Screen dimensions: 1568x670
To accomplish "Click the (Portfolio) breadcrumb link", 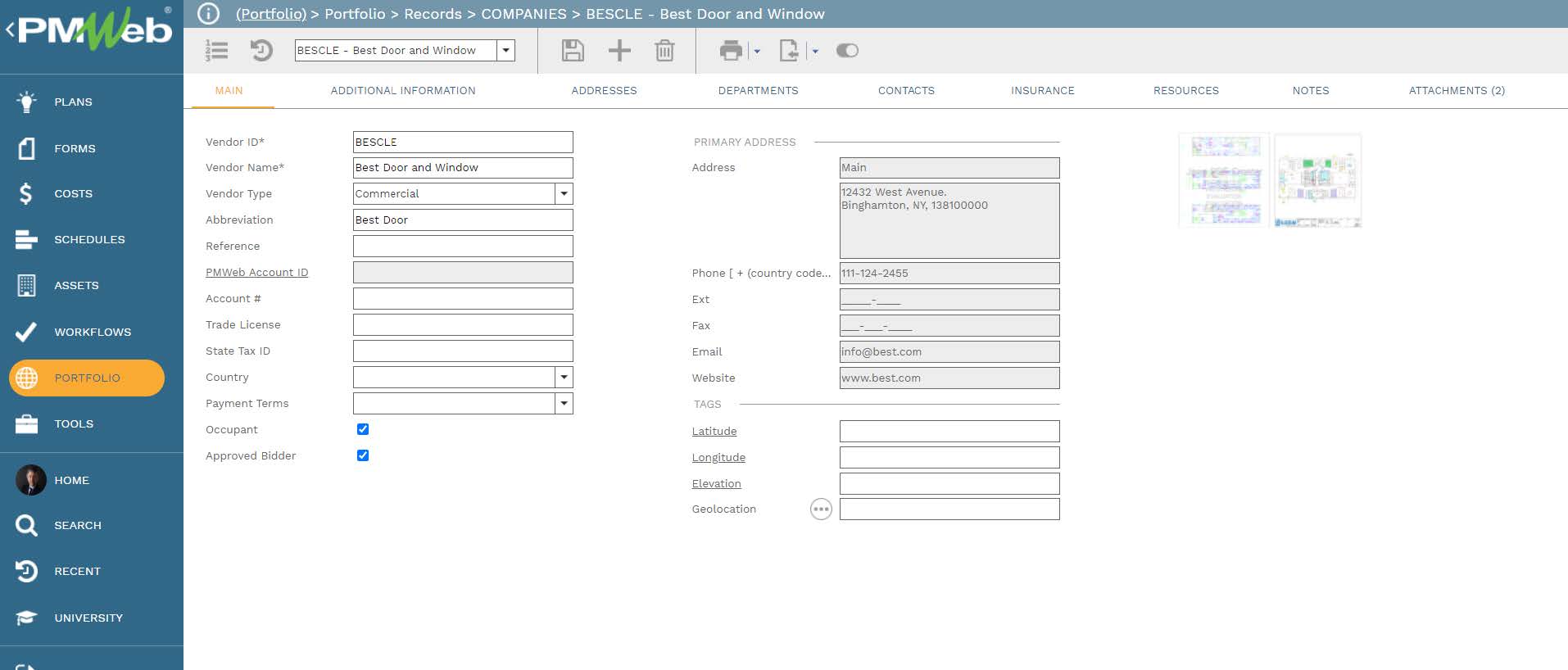I will (x=271, y=14).
